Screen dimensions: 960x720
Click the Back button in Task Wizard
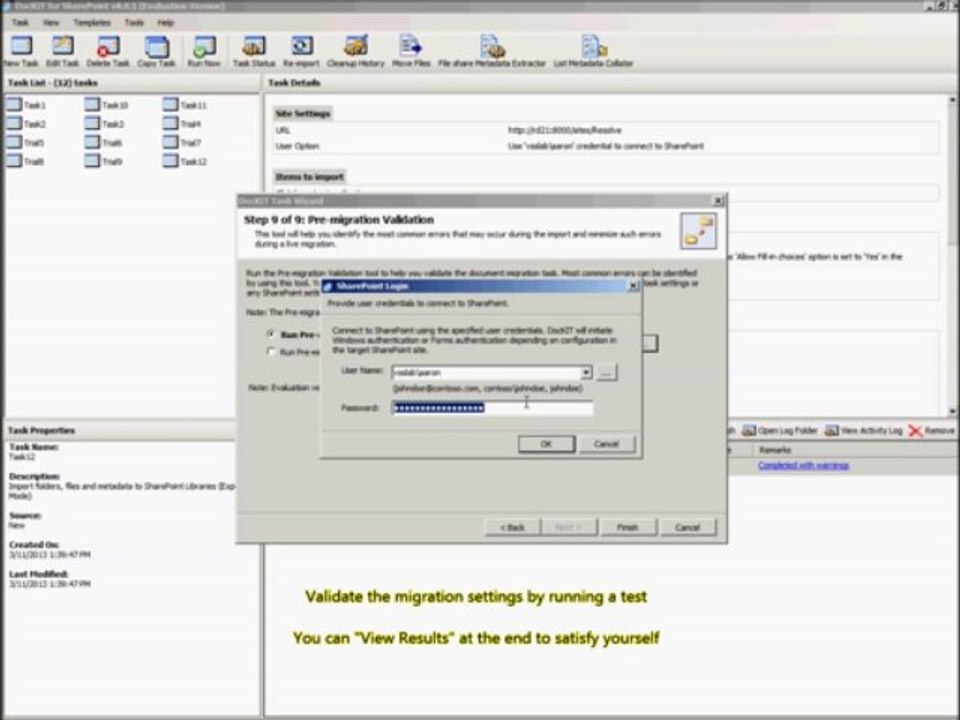click(x=512, y=527)
